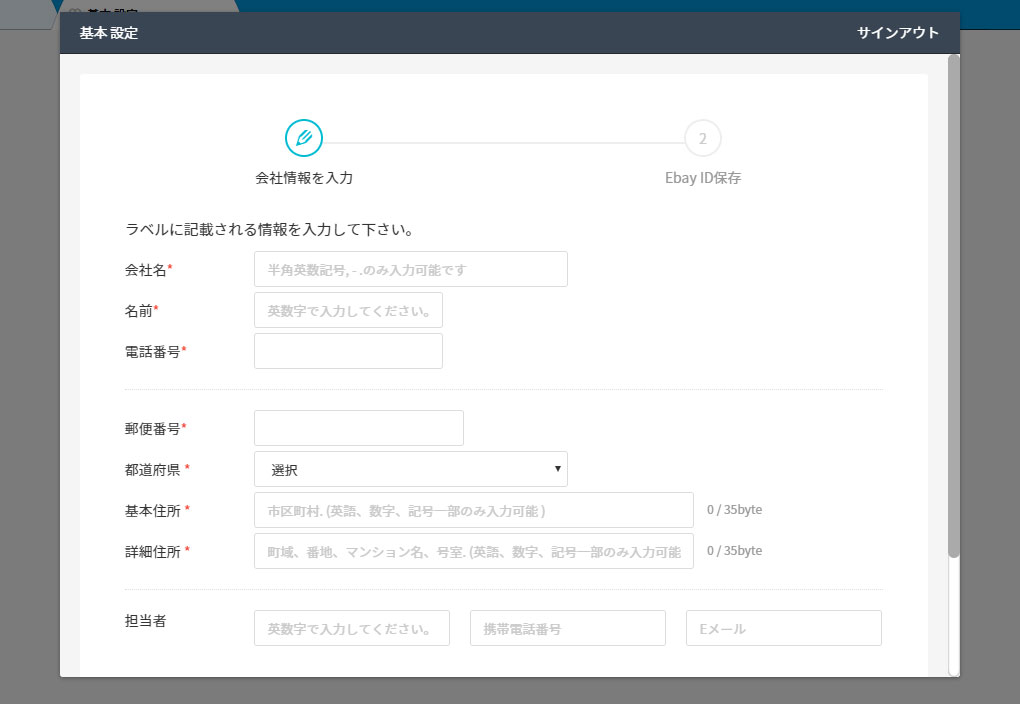Click the サインアウト link
This screenshot has width=1020, height=704.
(x=898, y=33)
